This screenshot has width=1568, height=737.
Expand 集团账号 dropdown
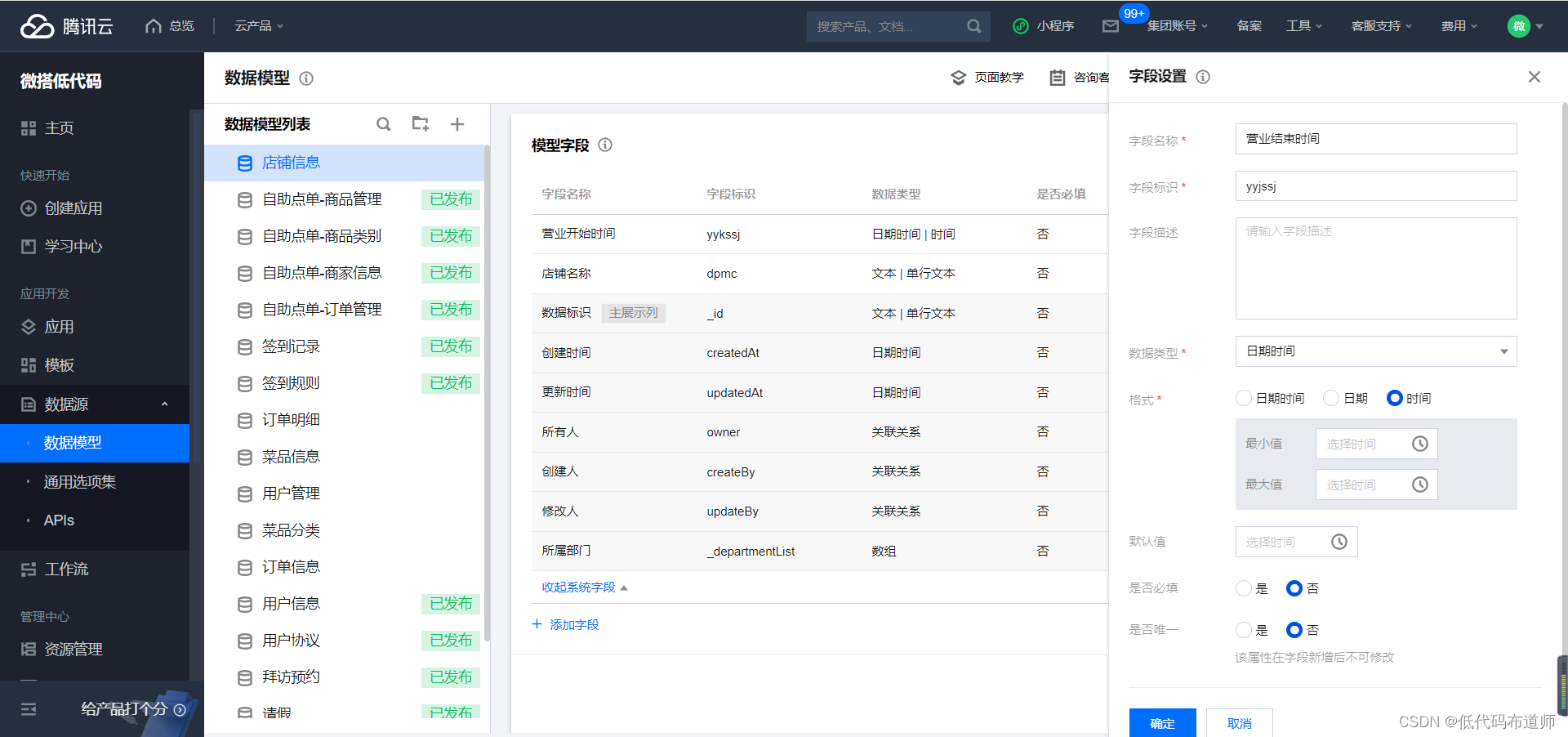1177,26
